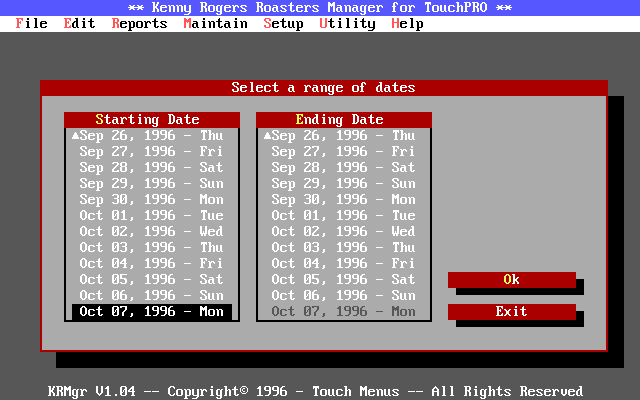Viewport: 640px width, 400px height.
Task: Select Sep 26, 1996 in Ending Date list
Action: coord(344,136)
